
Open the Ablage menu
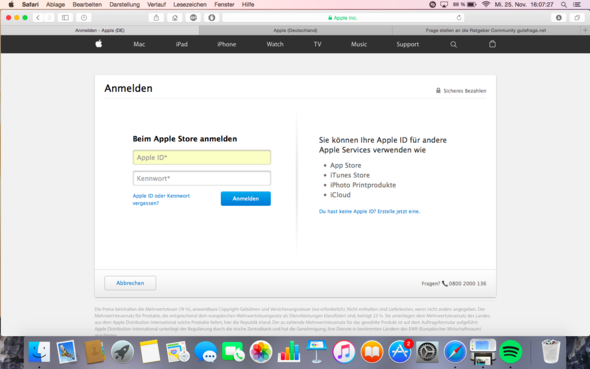click(55, 5)
